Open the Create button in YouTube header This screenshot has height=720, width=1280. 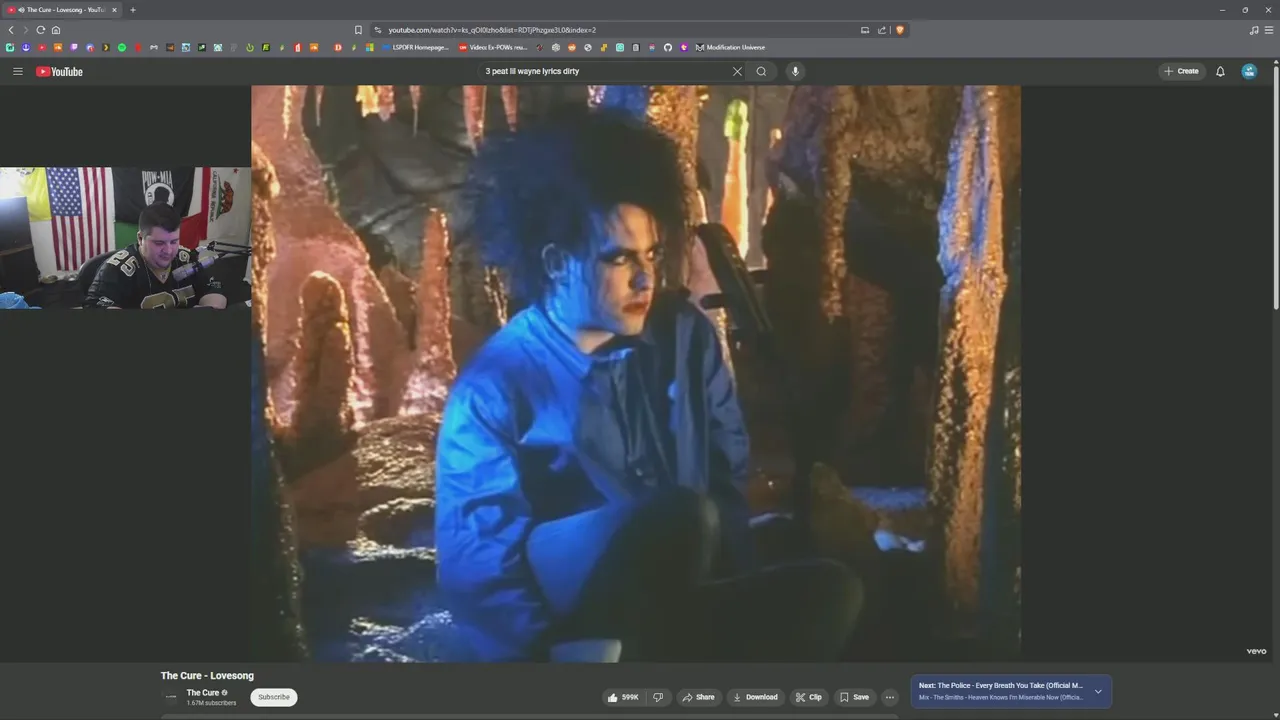pyautogui.click(x=1182, y=71)
